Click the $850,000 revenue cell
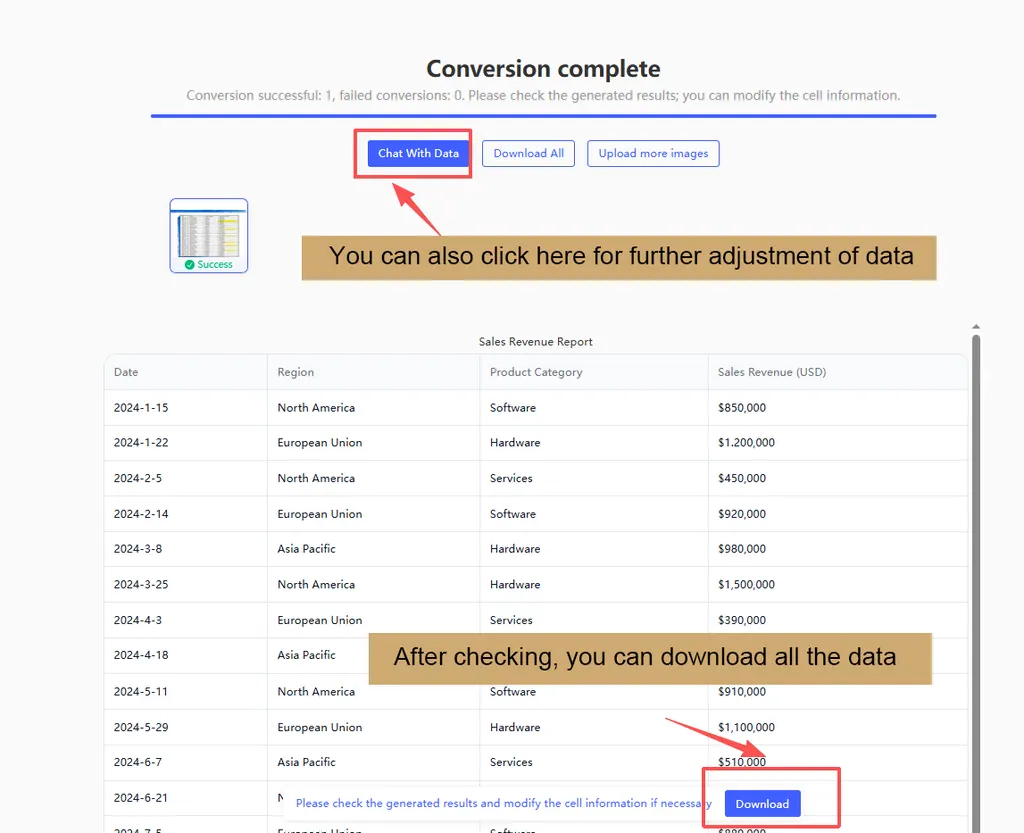This screenshot has height=833, width=1024. pyautogui.click(x=742, y=408)
